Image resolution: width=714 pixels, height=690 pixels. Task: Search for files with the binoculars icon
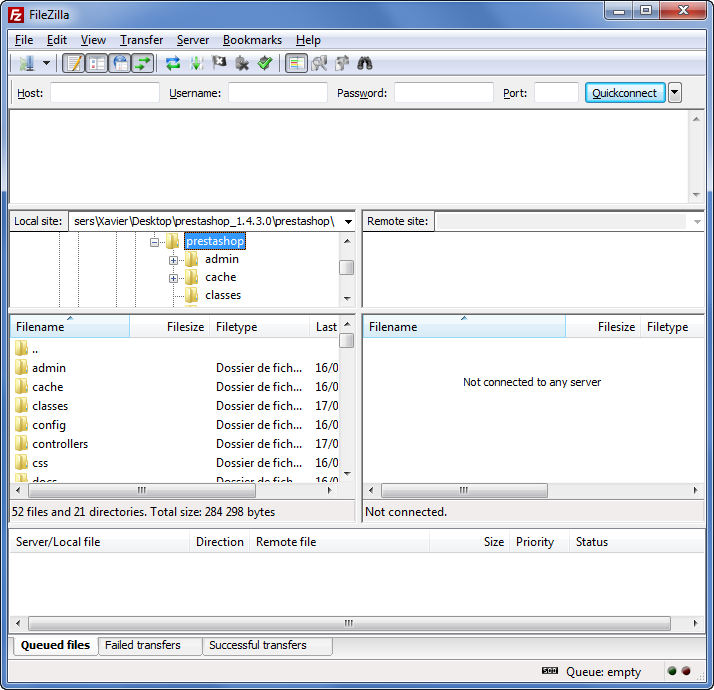coord(365,63)
